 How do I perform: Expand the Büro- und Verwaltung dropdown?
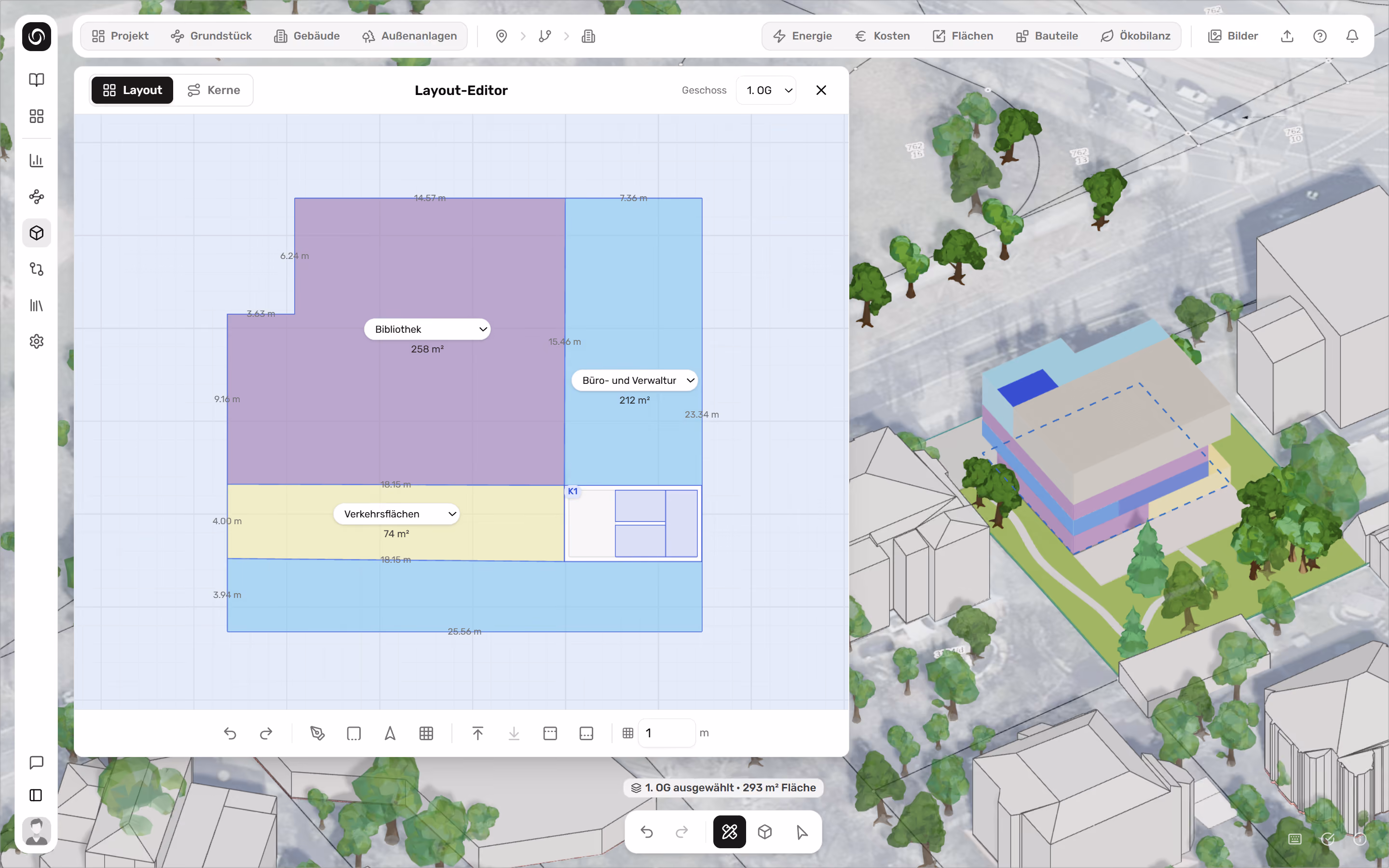[634, 380]
